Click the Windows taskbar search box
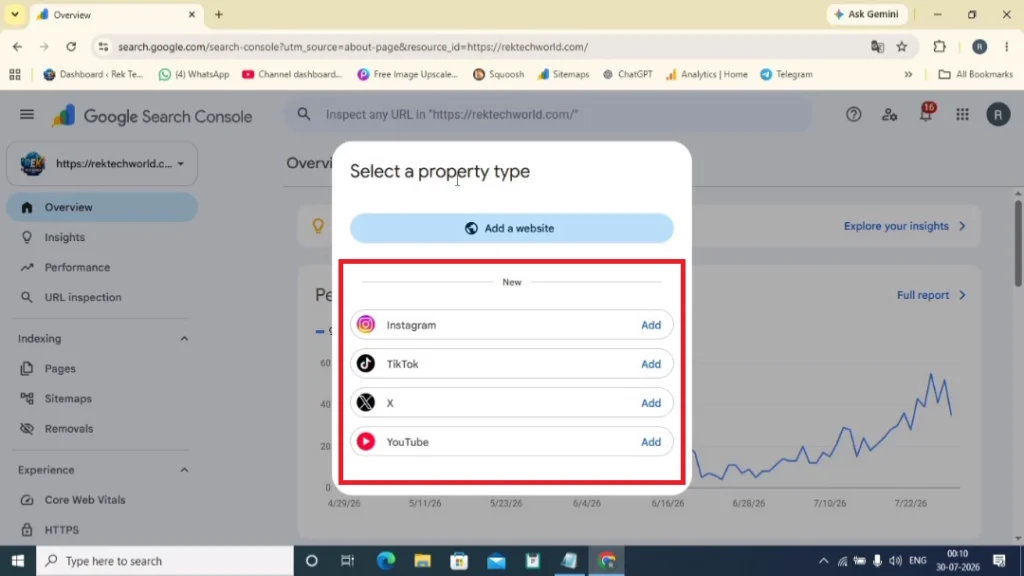 [165, 561]
